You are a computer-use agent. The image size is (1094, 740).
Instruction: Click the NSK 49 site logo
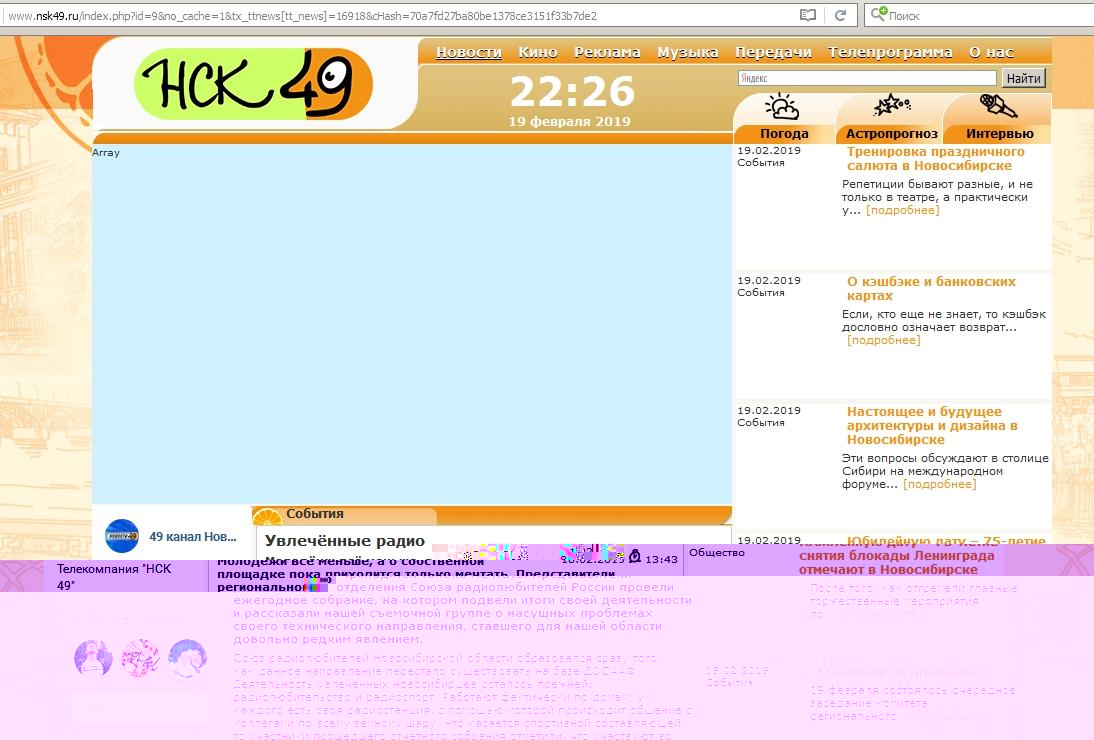point(253,83)
